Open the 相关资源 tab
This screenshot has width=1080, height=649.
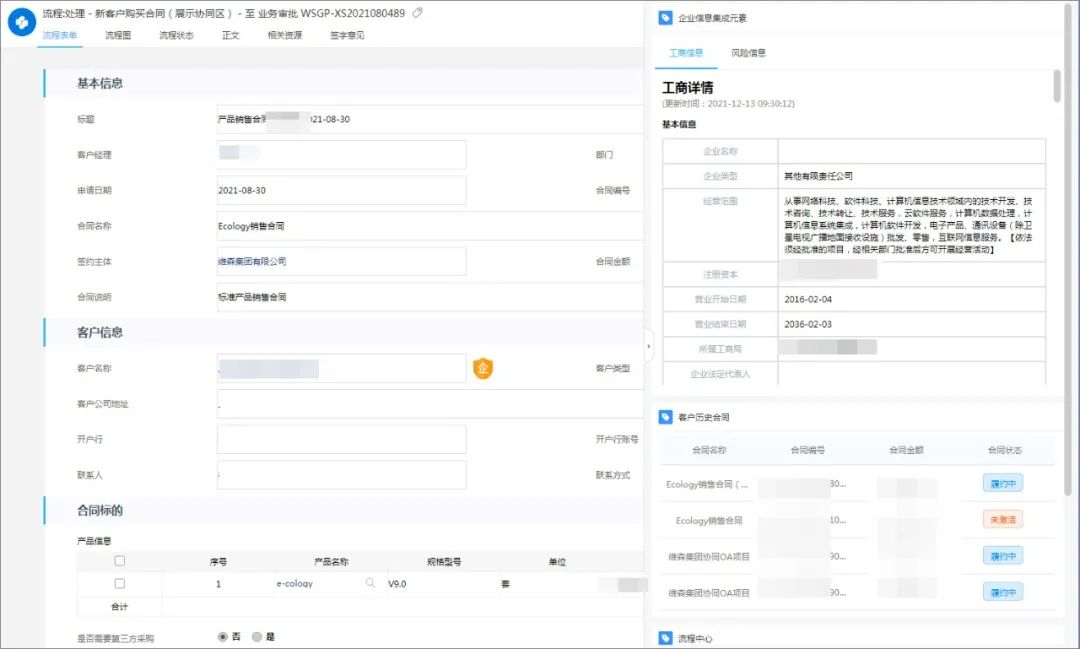click(x=284, y=35)
